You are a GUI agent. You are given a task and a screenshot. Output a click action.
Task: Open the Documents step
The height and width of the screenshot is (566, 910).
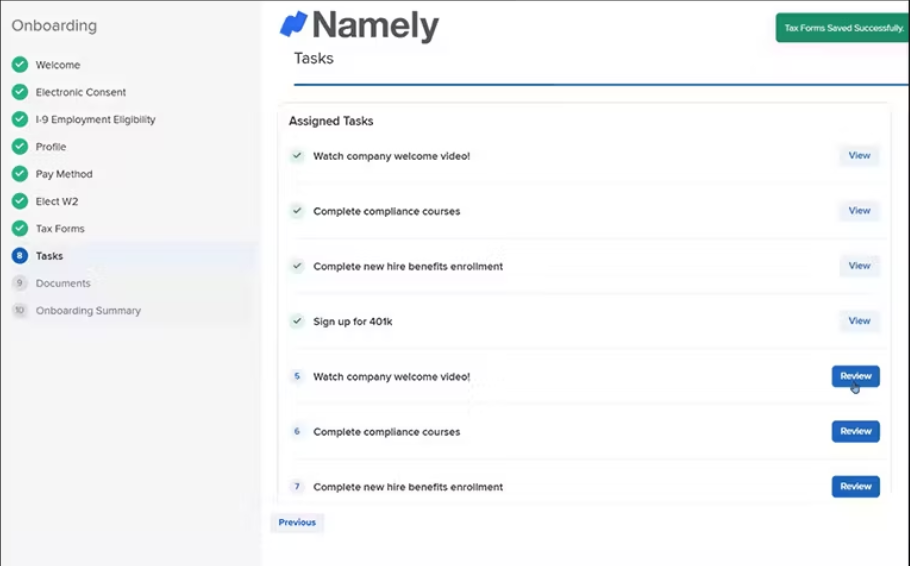pyautogui.click(x=63, y=283)
